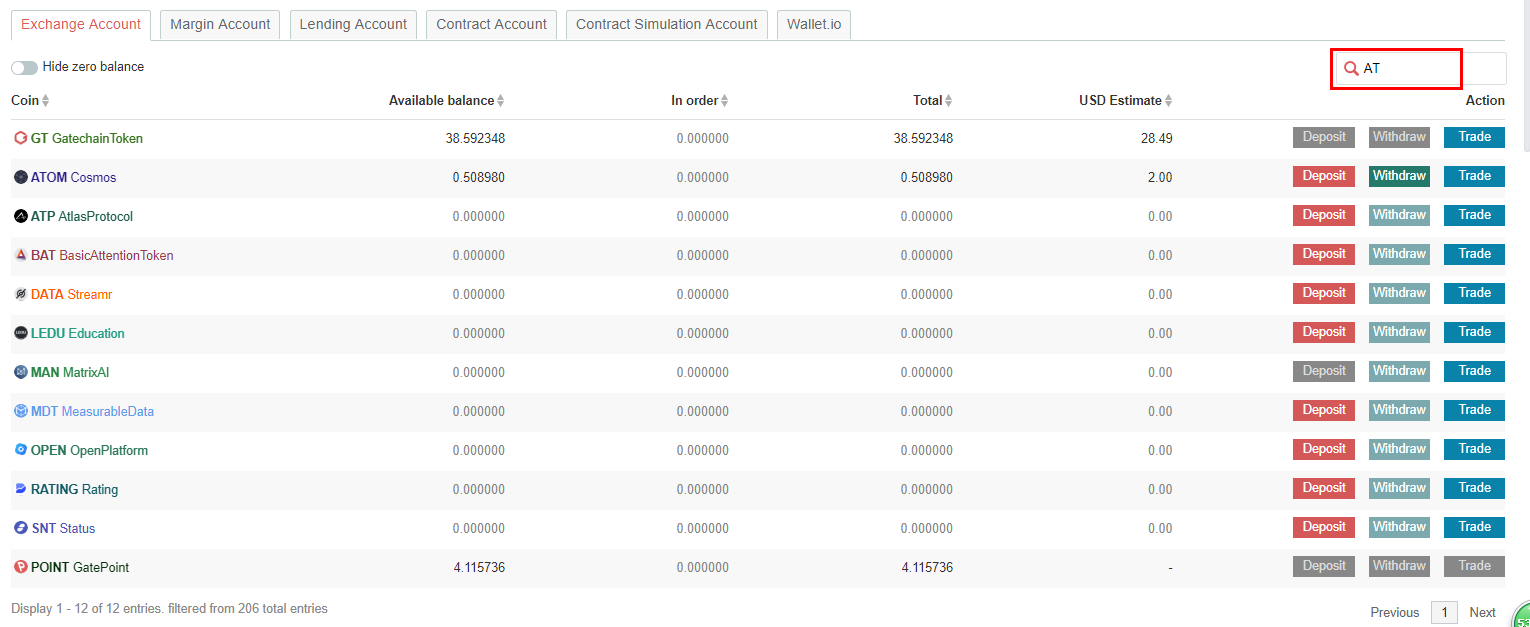Image resolution: width=1530 pixels, height=627 pixels.
Task: Select page number 1
Action: pyautogui.click(x=1444, y=613)
